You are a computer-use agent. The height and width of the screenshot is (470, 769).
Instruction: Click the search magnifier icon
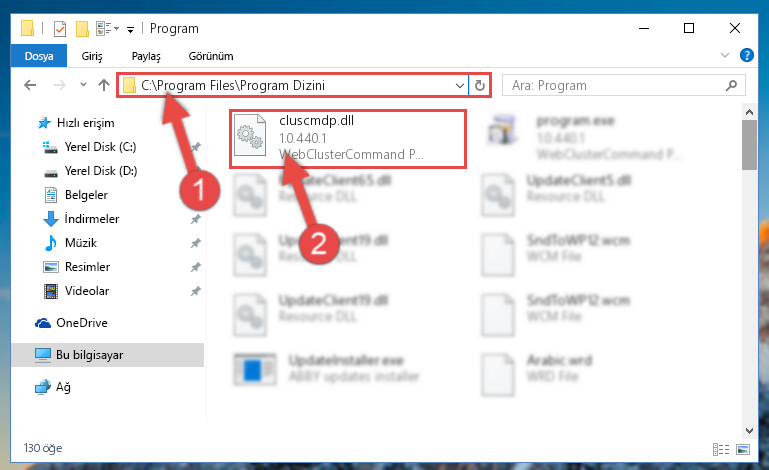[731, 85]
